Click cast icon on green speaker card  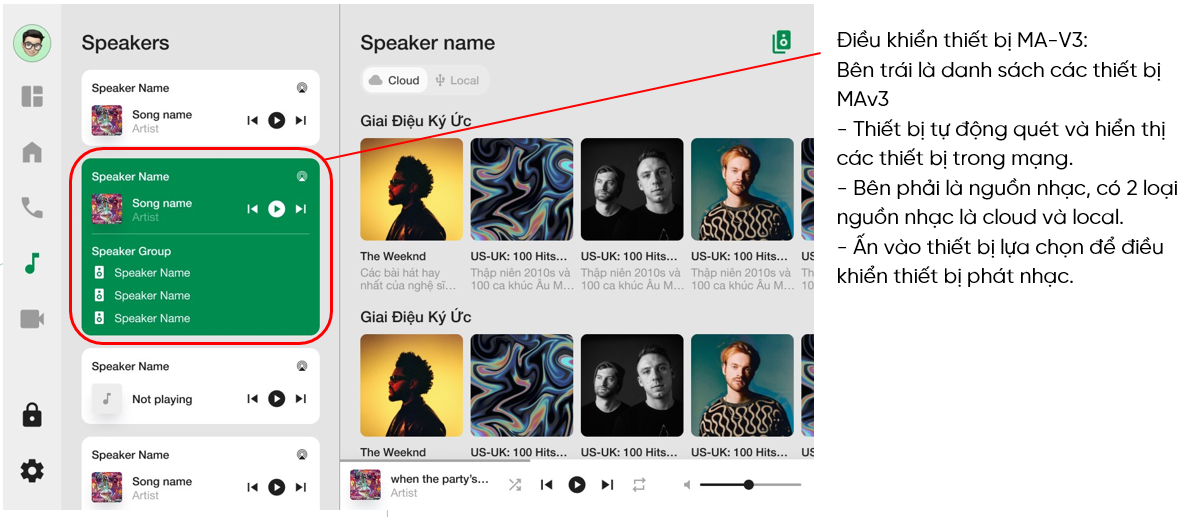click(302, 176)
